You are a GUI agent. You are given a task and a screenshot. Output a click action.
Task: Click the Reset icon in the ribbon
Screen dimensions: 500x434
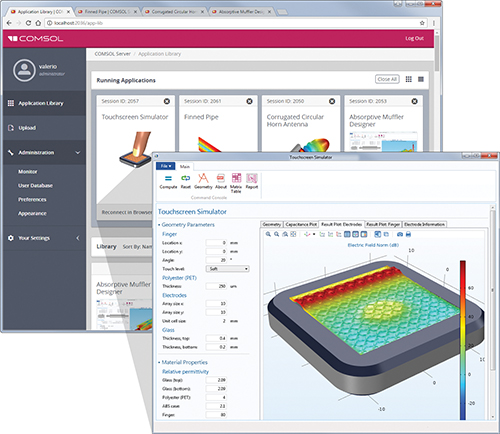point(185,178)
